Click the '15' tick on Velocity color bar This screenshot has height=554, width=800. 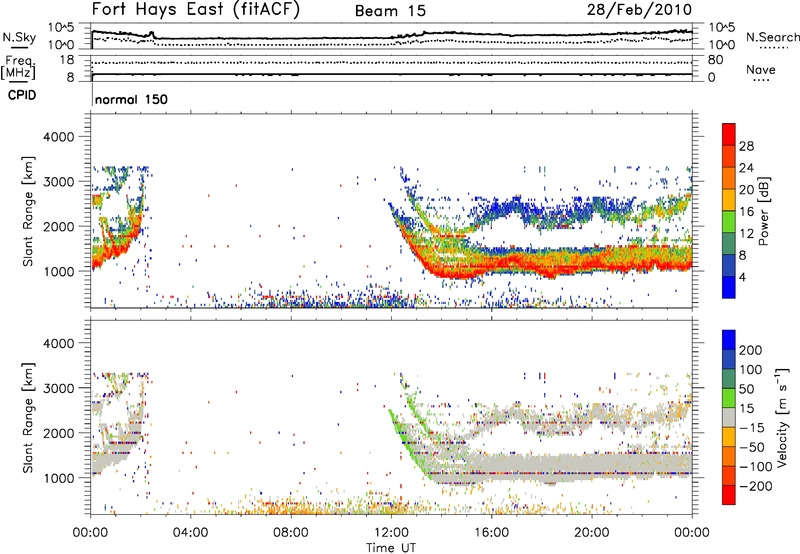(746, 409)
